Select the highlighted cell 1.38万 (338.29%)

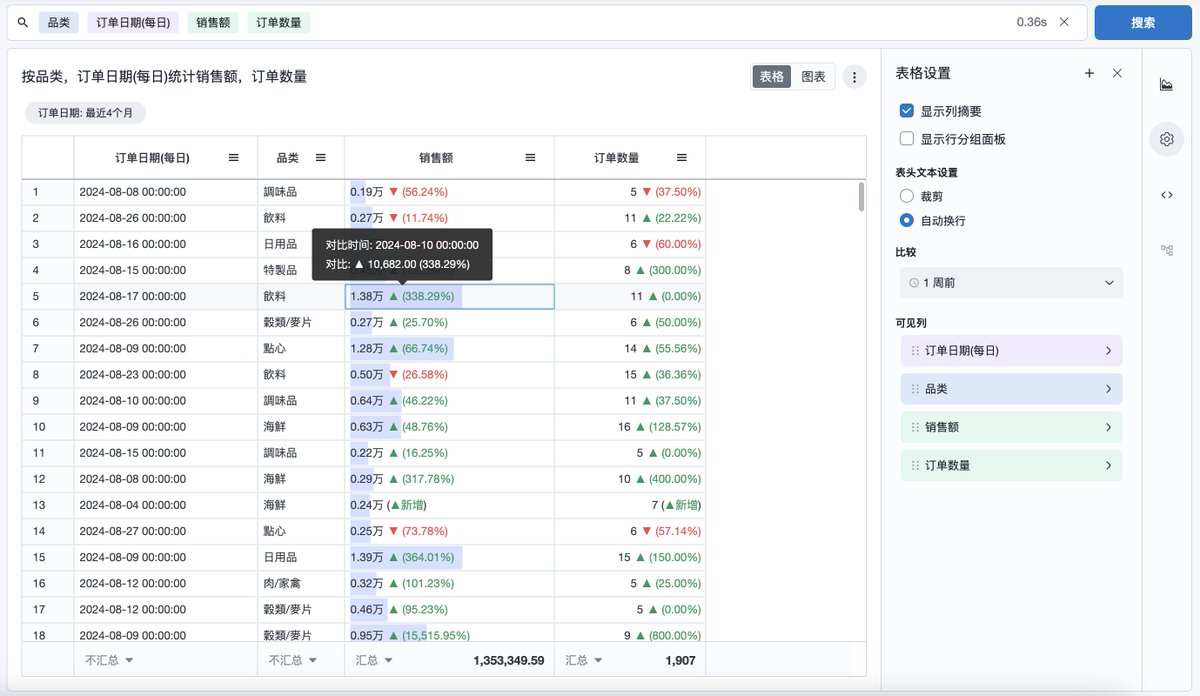coord(450,296)
